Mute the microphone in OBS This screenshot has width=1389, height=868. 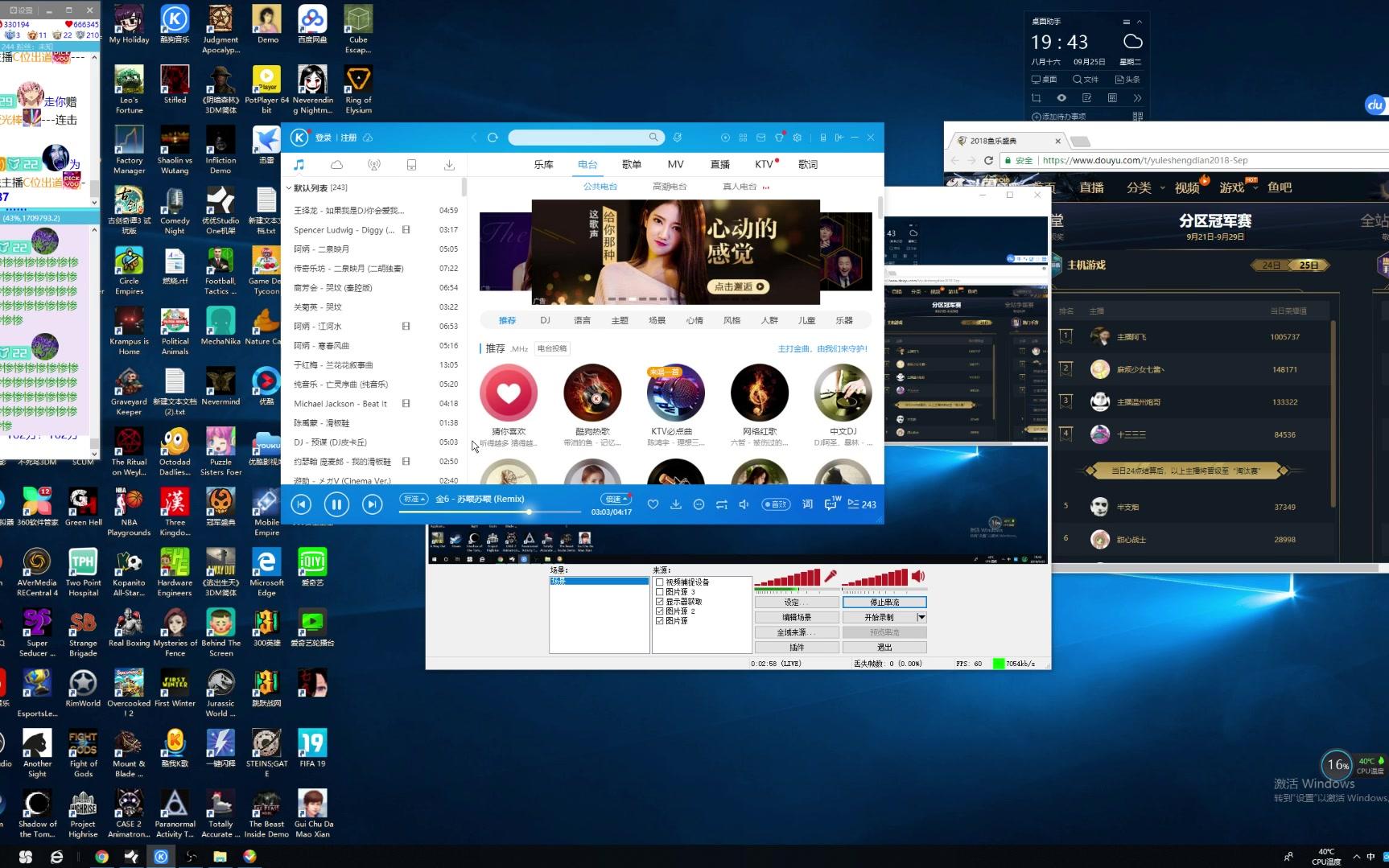[x=830, y=576]
